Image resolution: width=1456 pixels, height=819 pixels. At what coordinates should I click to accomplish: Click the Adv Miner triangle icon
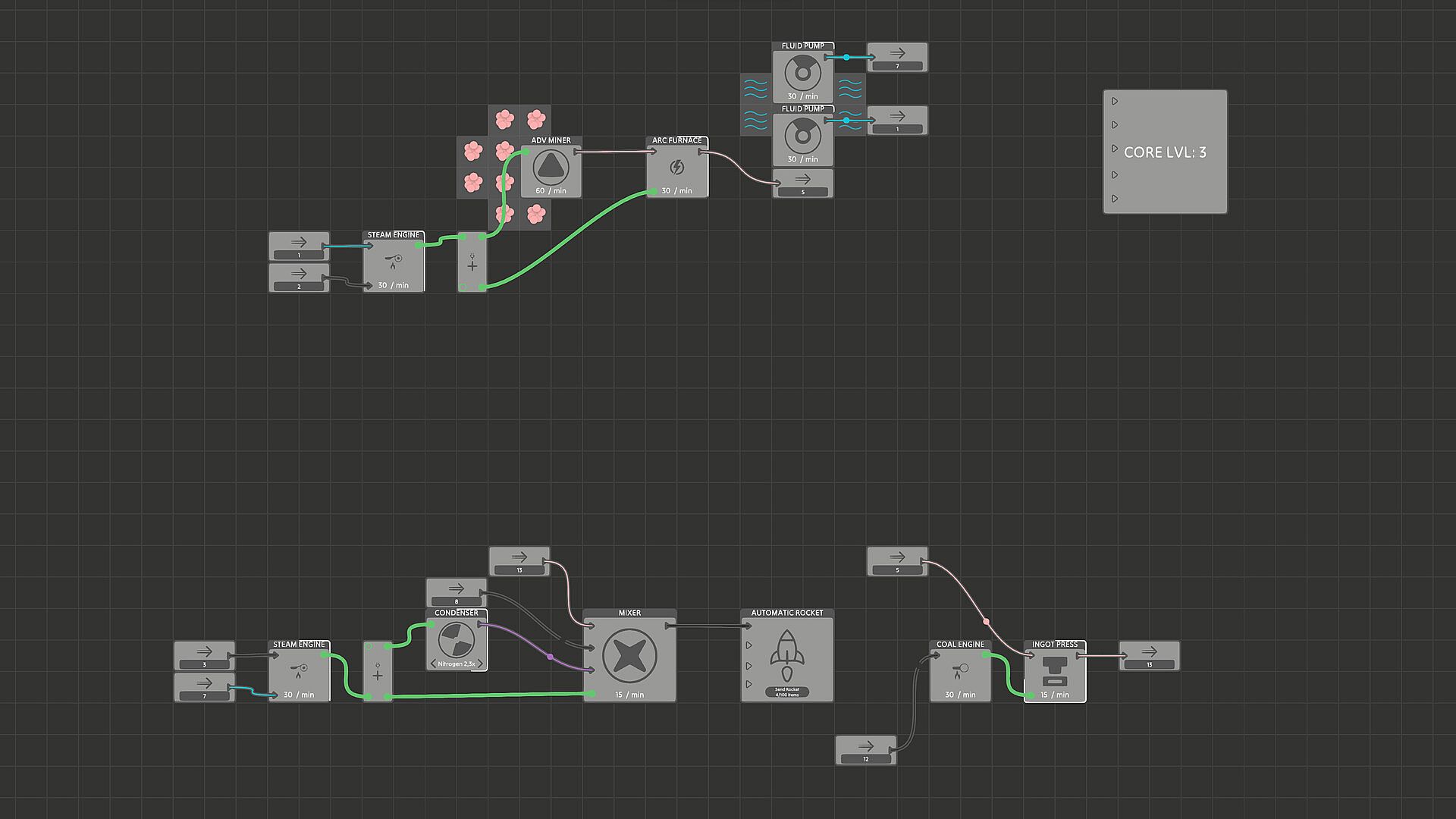coord(551,165)
